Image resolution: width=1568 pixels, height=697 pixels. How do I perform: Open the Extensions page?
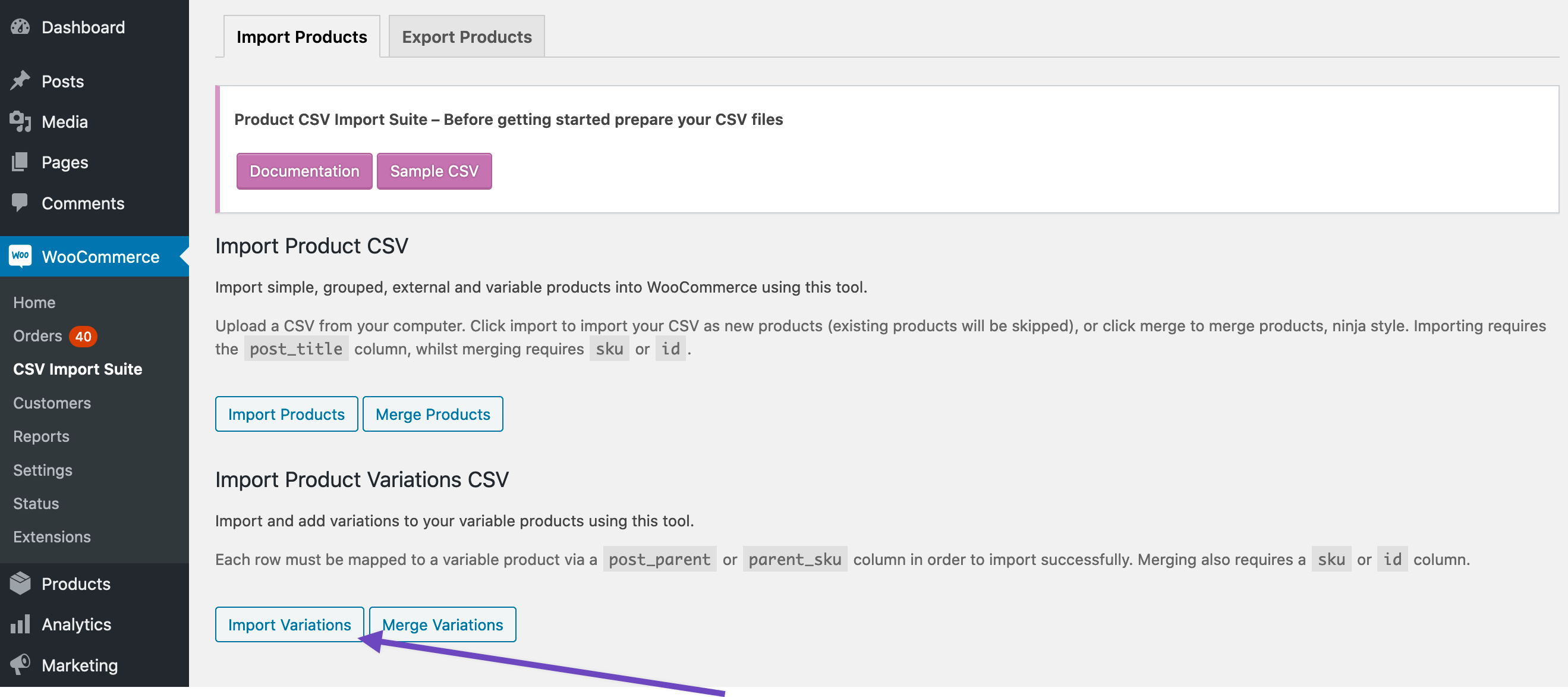[x=52, y=537]
